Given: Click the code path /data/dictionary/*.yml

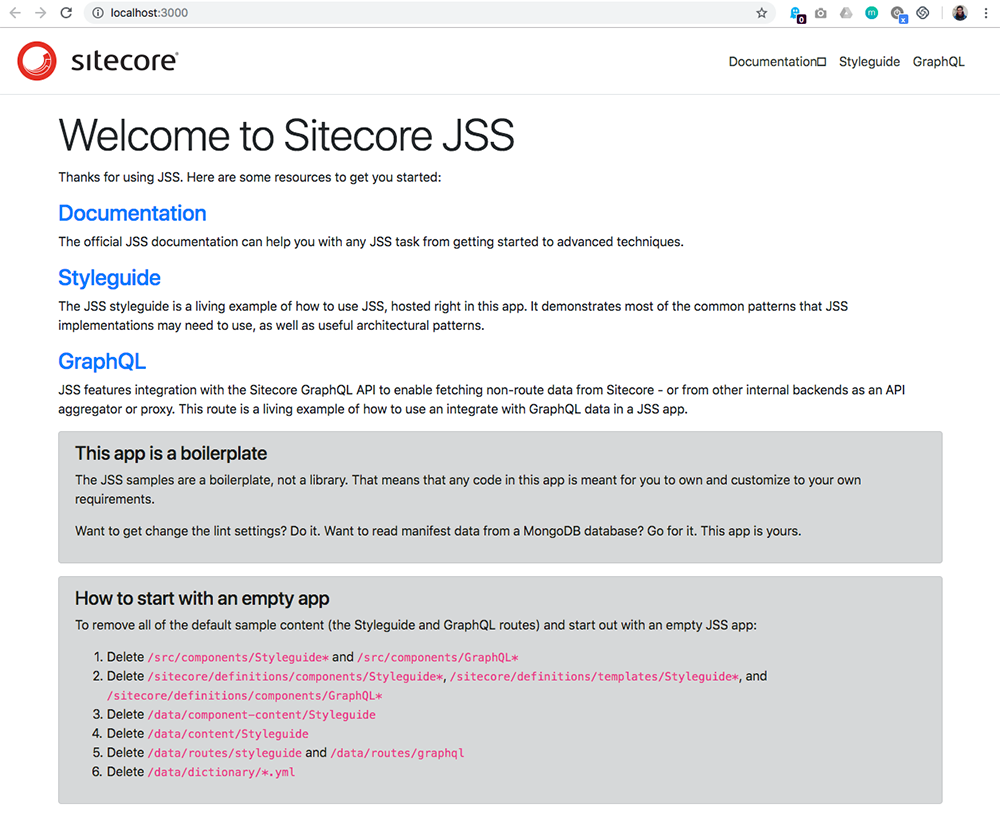Looking at the screenshot, I should coord(221,772).
